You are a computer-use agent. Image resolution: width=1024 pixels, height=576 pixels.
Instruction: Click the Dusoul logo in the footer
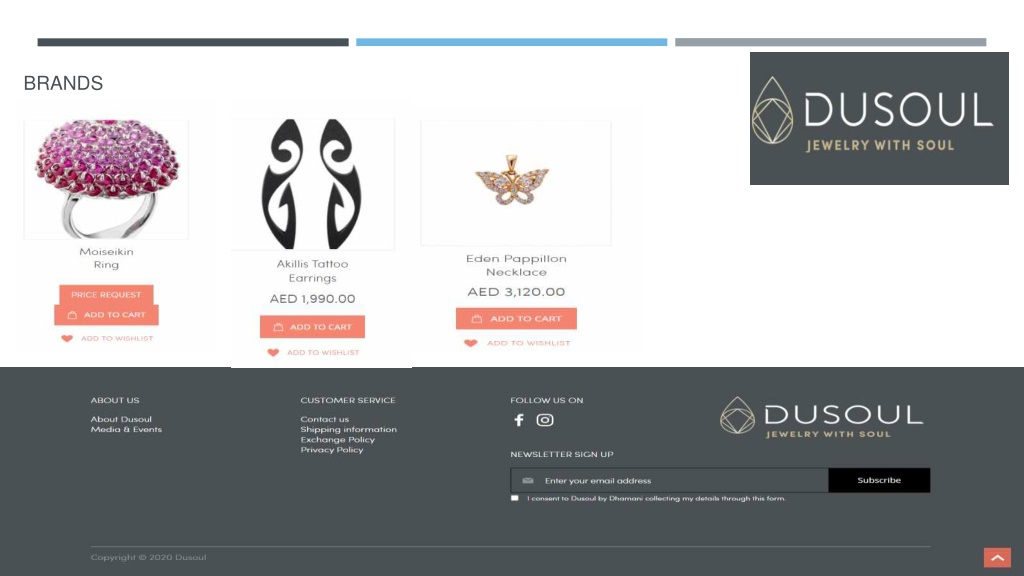(822, 416)
